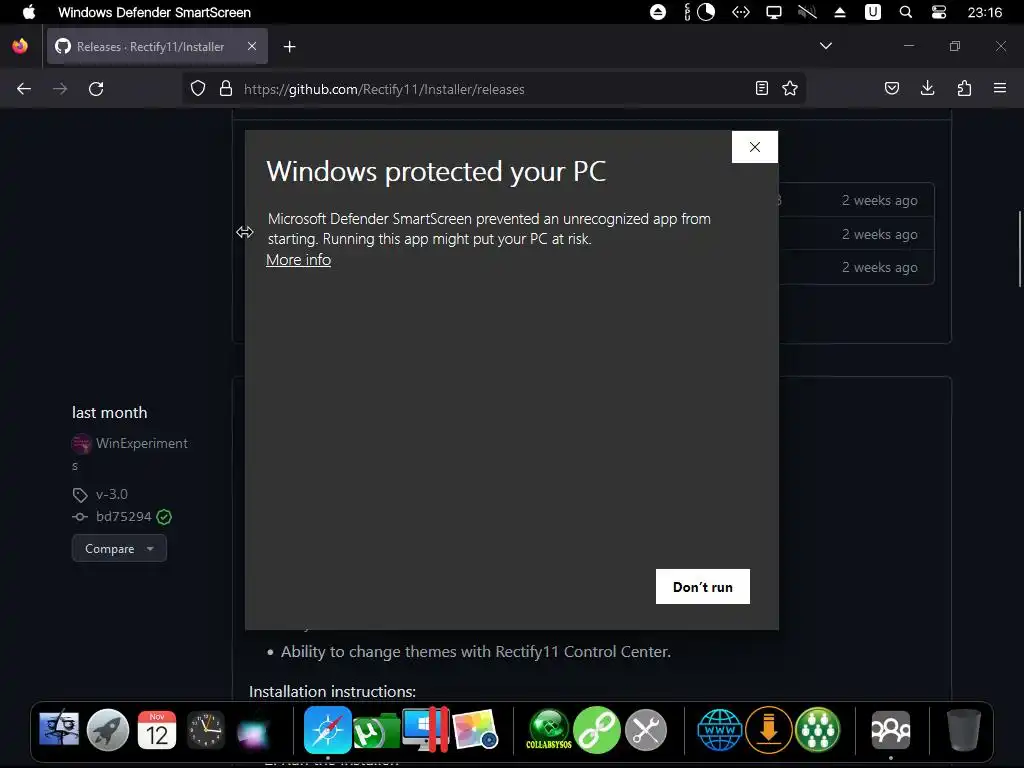This screenshot has height=768, width=1024.
Task: Open the blue WWW globe dock icon
Action: tap(720, 729)
